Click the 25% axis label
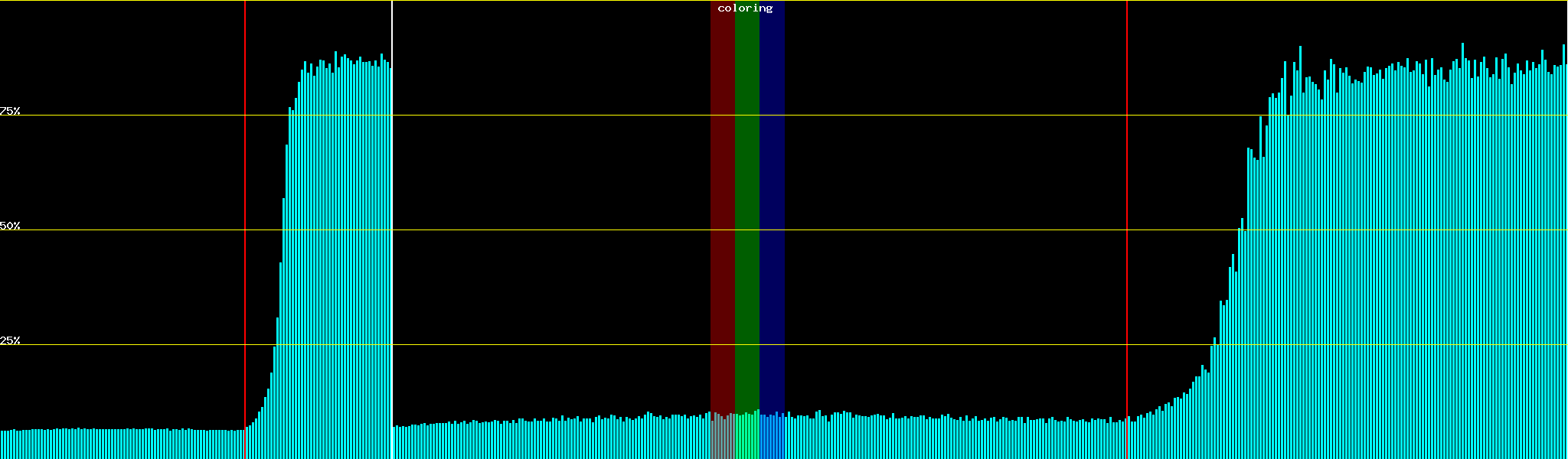Viewport: 1568px width, 459px height. click(11, 340)
